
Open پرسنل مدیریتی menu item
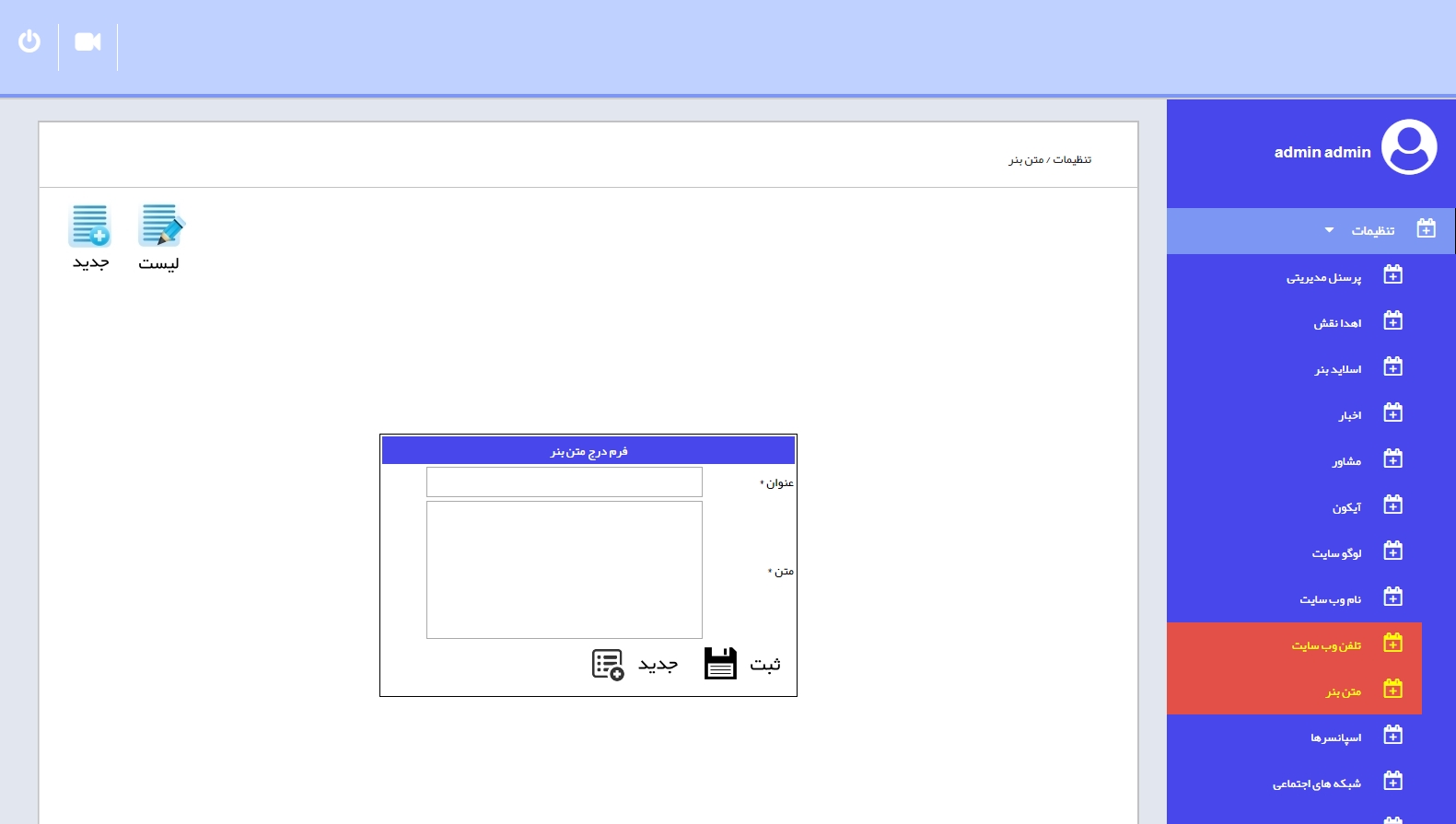(1323, 277)
